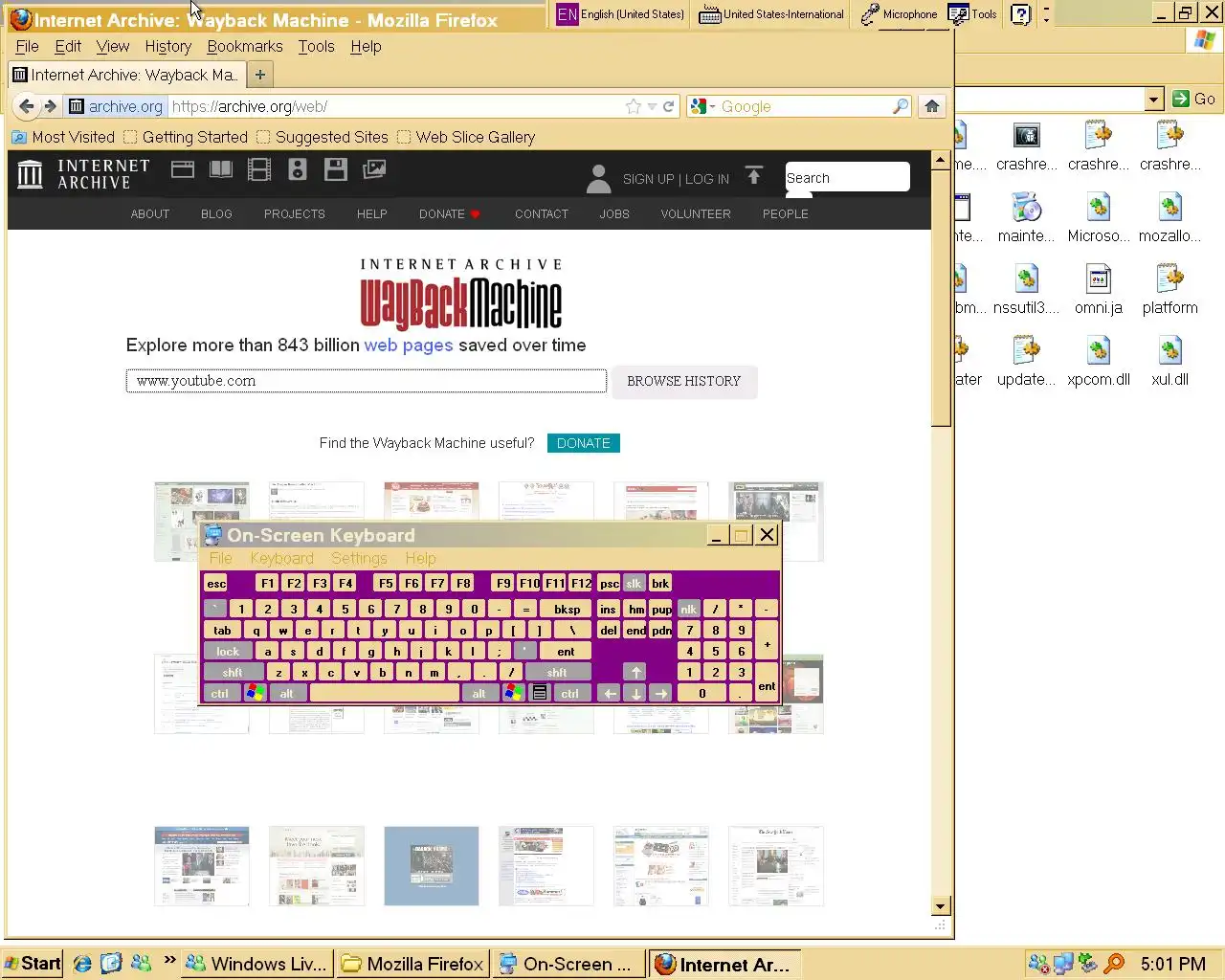Open the Most Visited bookmark
1225x980 pixels.
coord(63,137)
